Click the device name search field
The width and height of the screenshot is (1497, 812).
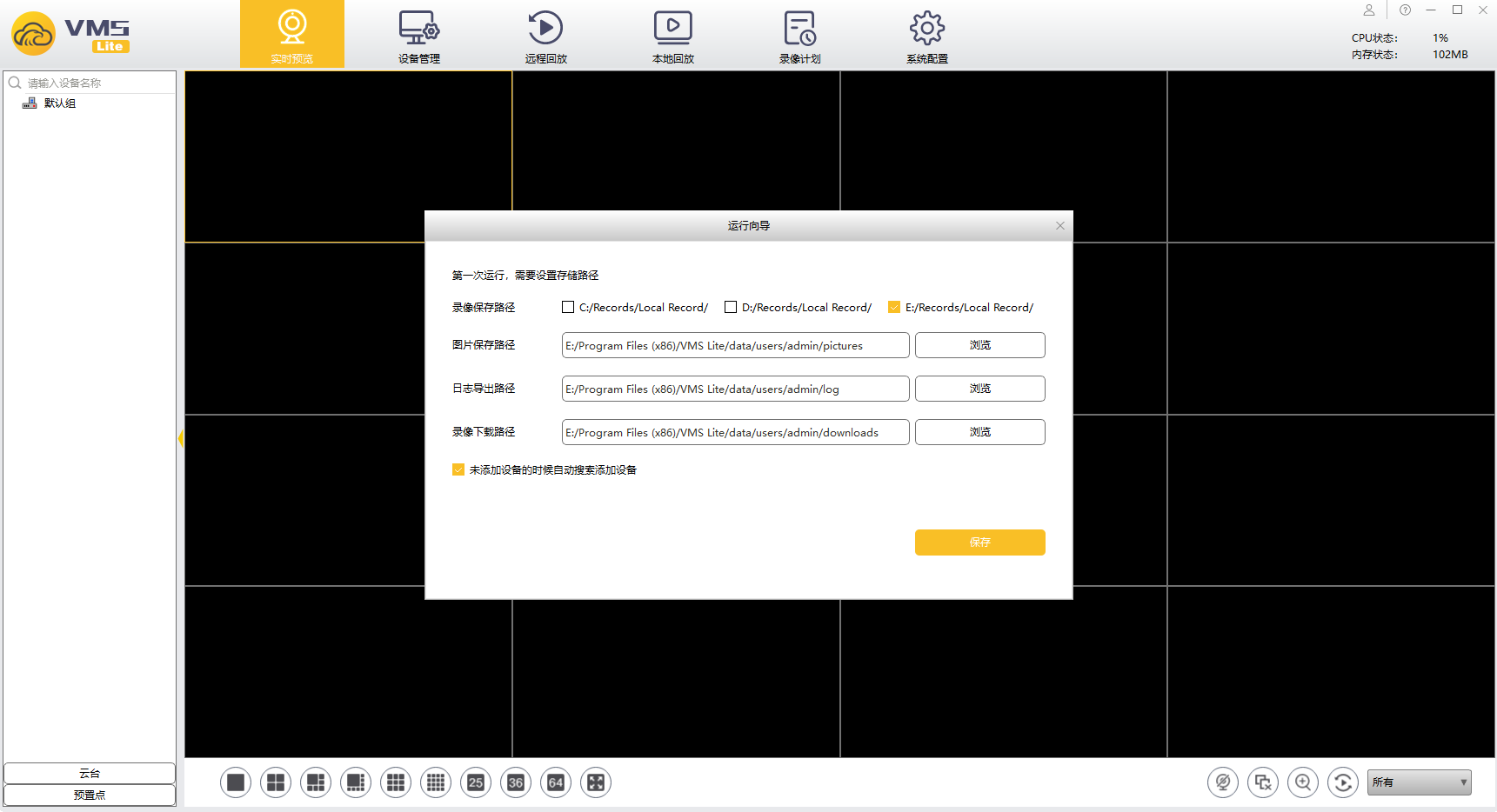(99, 83)
